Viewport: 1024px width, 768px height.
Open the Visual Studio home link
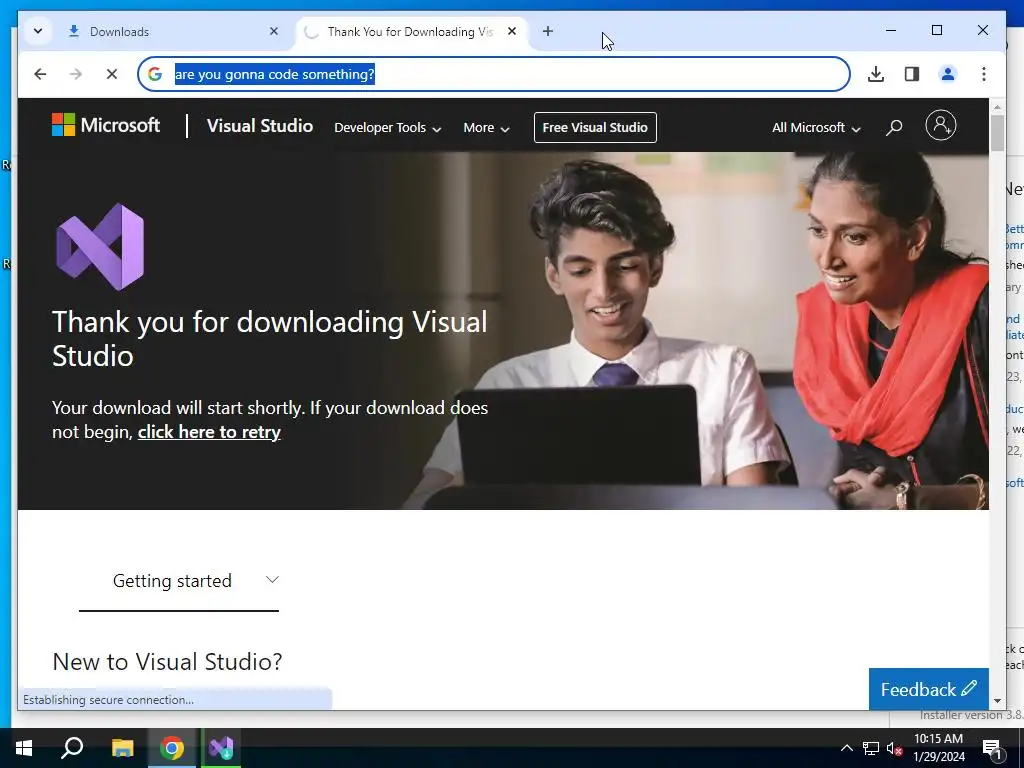pos(260,126)
